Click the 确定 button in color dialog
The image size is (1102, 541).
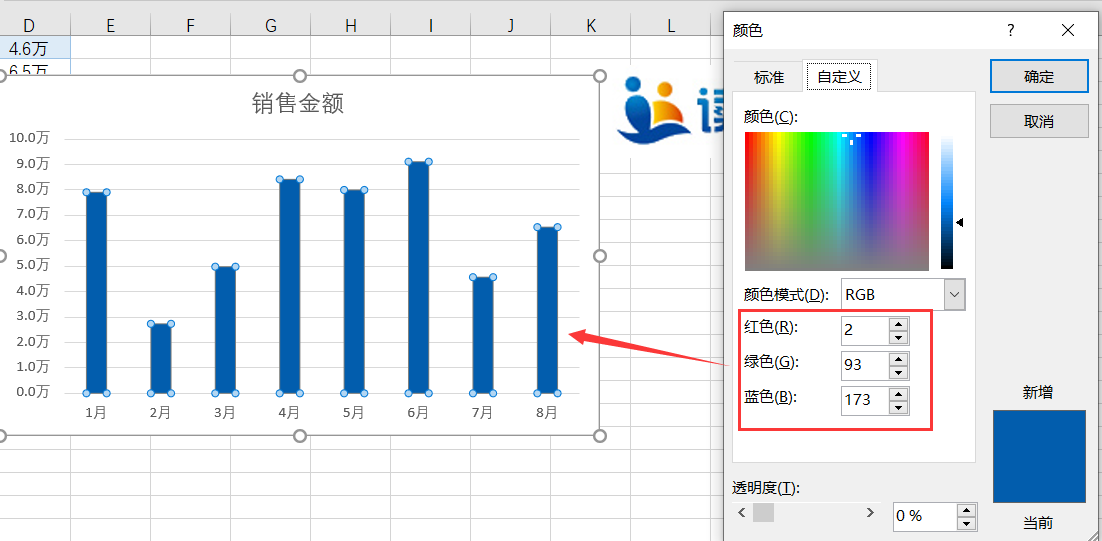point(1039,76)
